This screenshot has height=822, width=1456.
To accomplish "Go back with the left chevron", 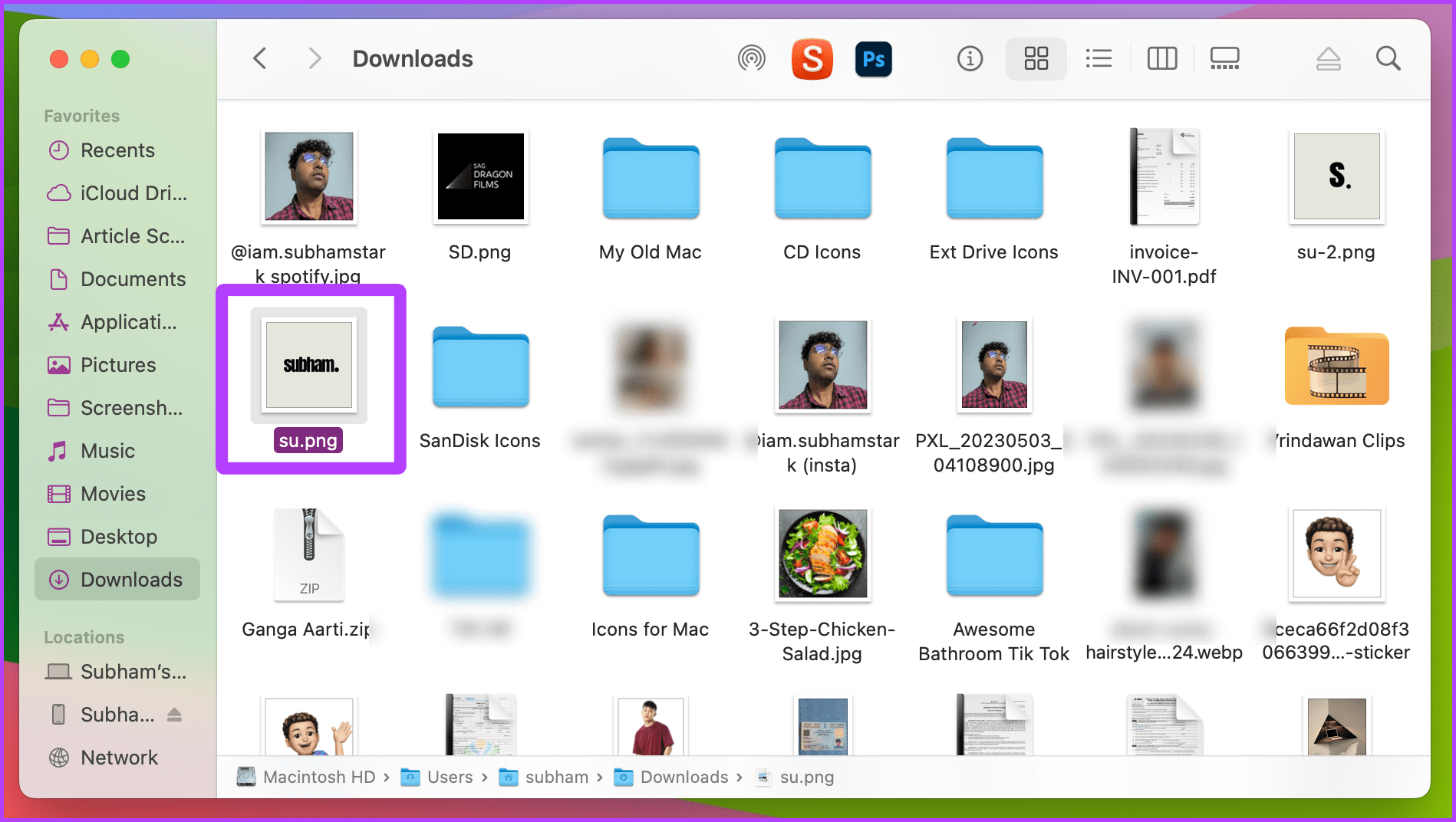I will (x=260, y=58).
